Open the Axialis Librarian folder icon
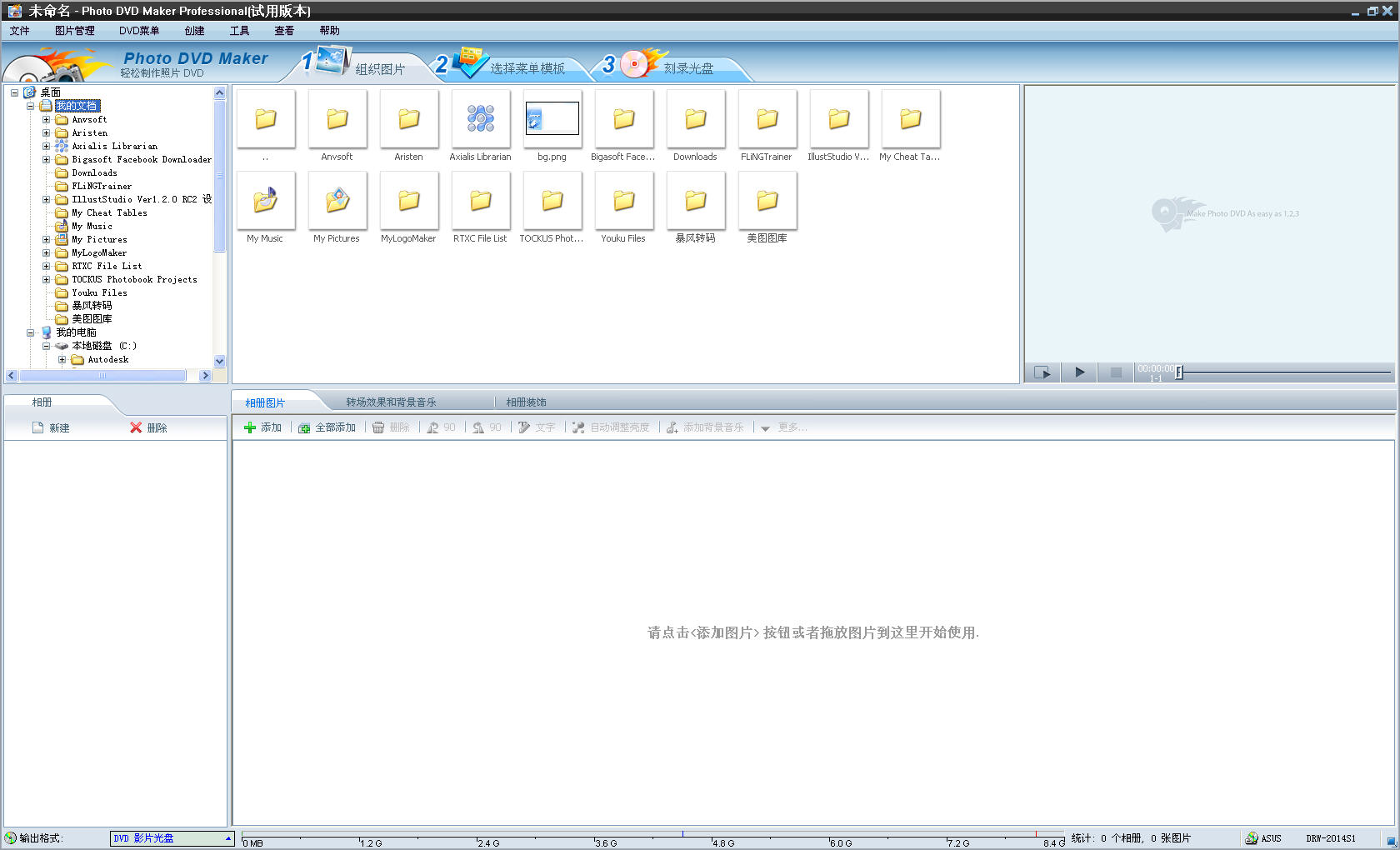Image resolution: width=1400 pixels, height=850 pixels. click(481, 119)
